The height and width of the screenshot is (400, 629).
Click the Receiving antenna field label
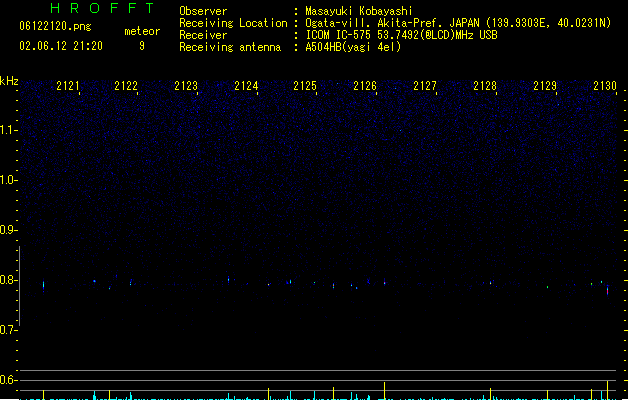click(x=230, y=47)
